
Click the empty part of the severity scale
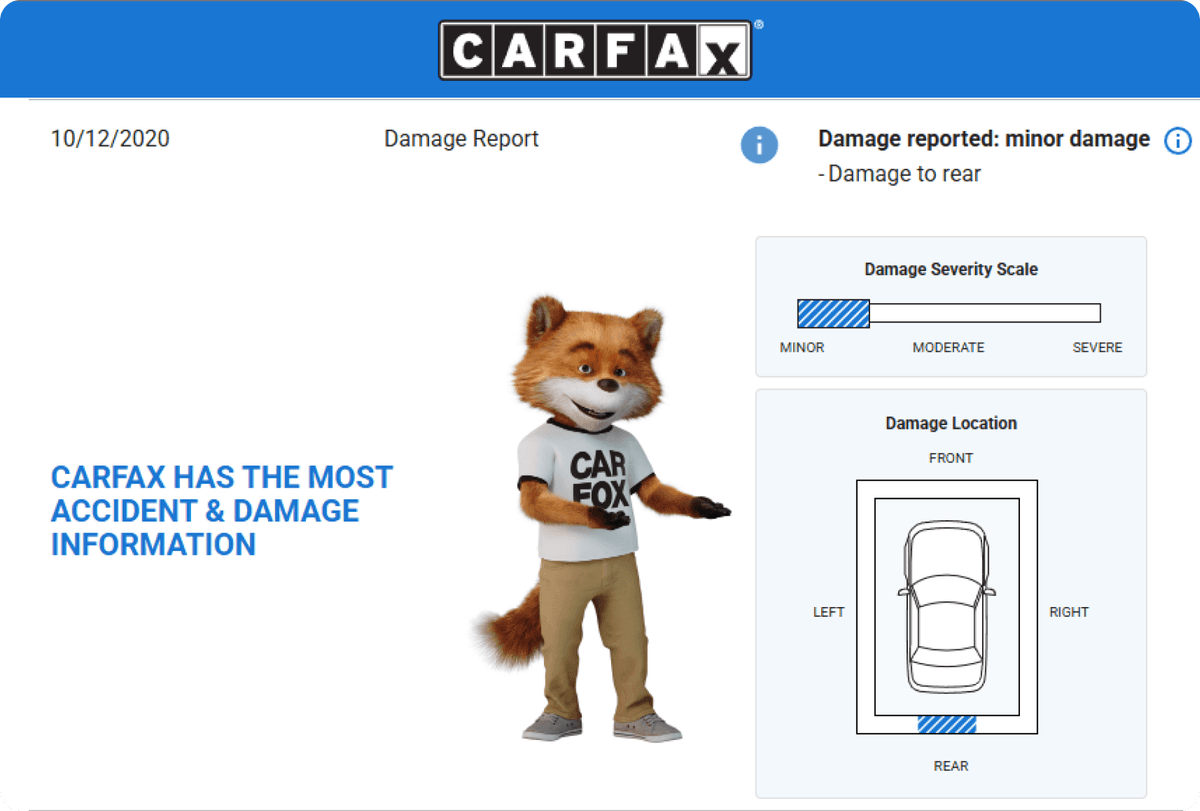coord(985,314)
